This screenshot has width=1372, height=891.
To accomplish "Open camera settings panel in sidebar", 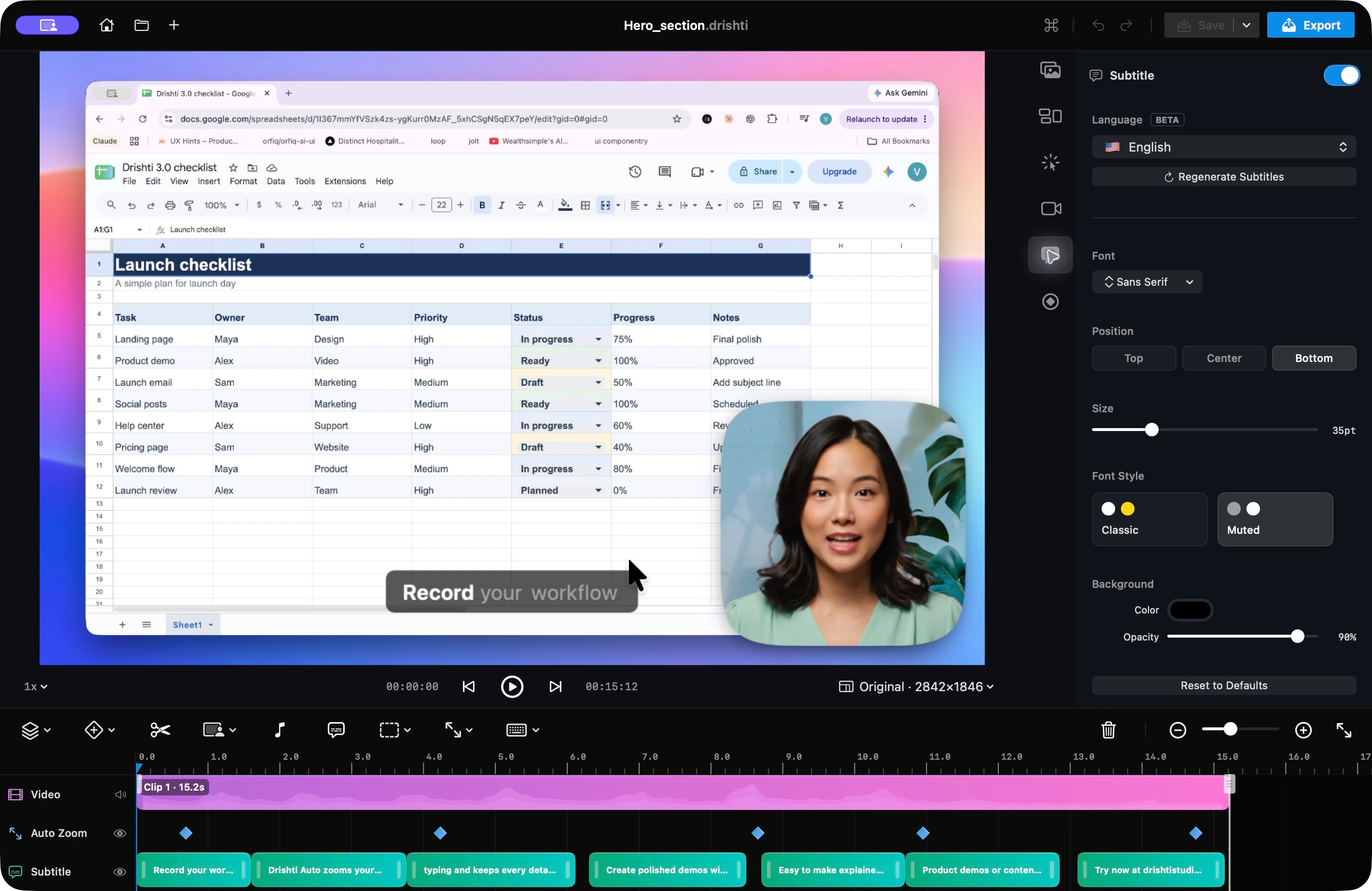I will [1051, 209].
